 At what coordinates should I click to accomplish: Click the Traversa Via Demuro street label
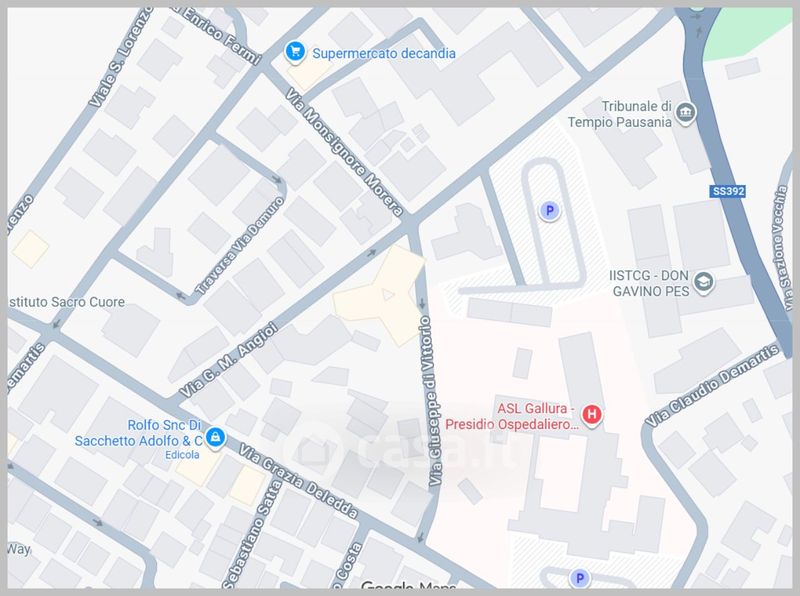239,246
